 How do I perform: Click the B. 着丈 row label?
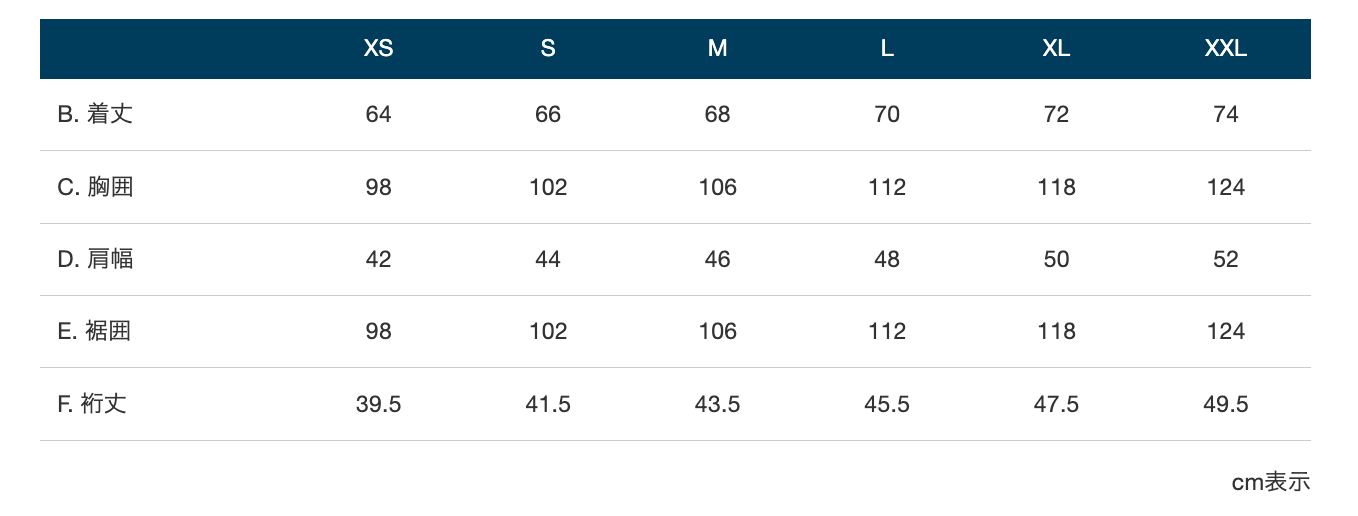click(x=95, y=114)
